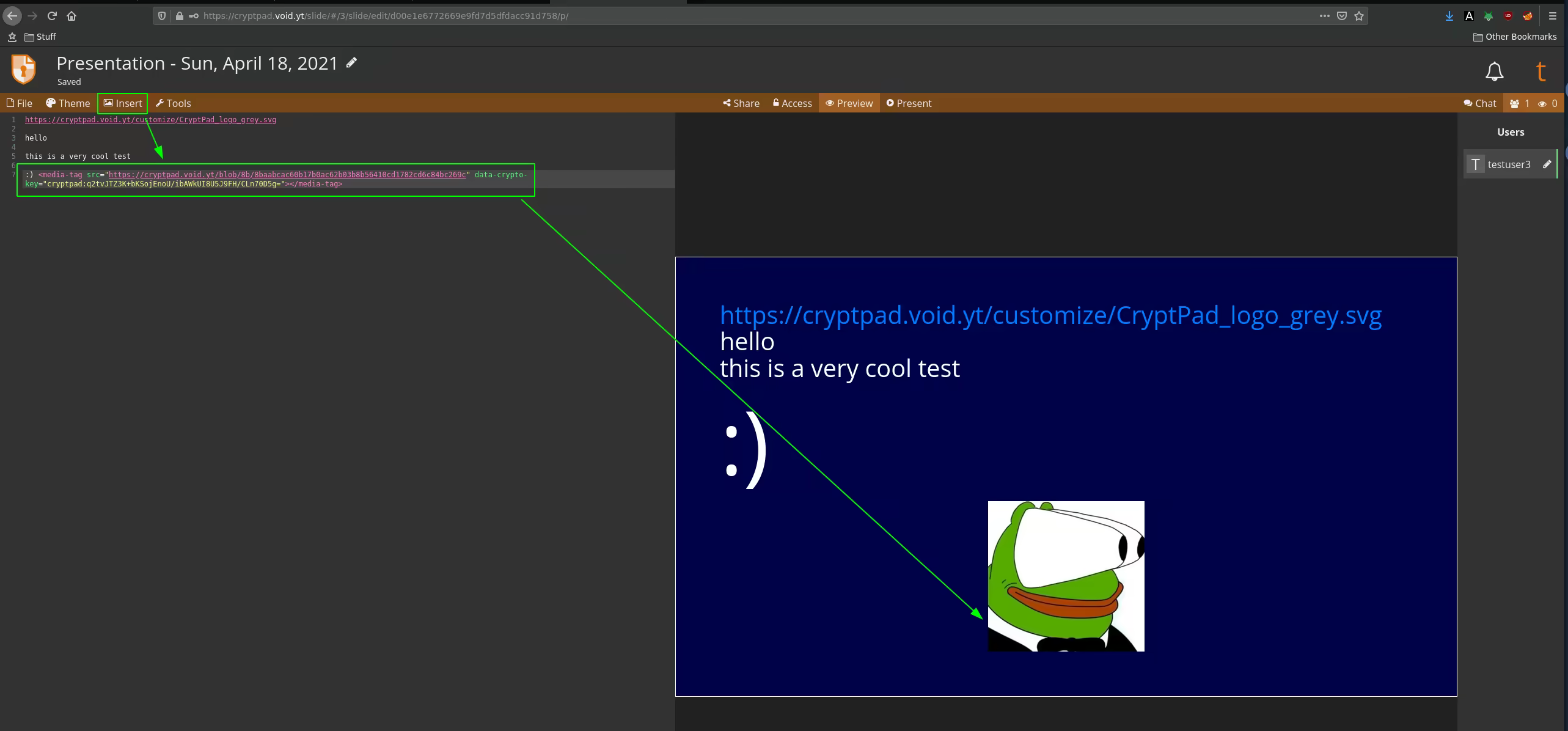The width and height of the screenshot is (1568, 731).
Task: Click 'this is a very cool test' editor line
Action: [78, 156]
